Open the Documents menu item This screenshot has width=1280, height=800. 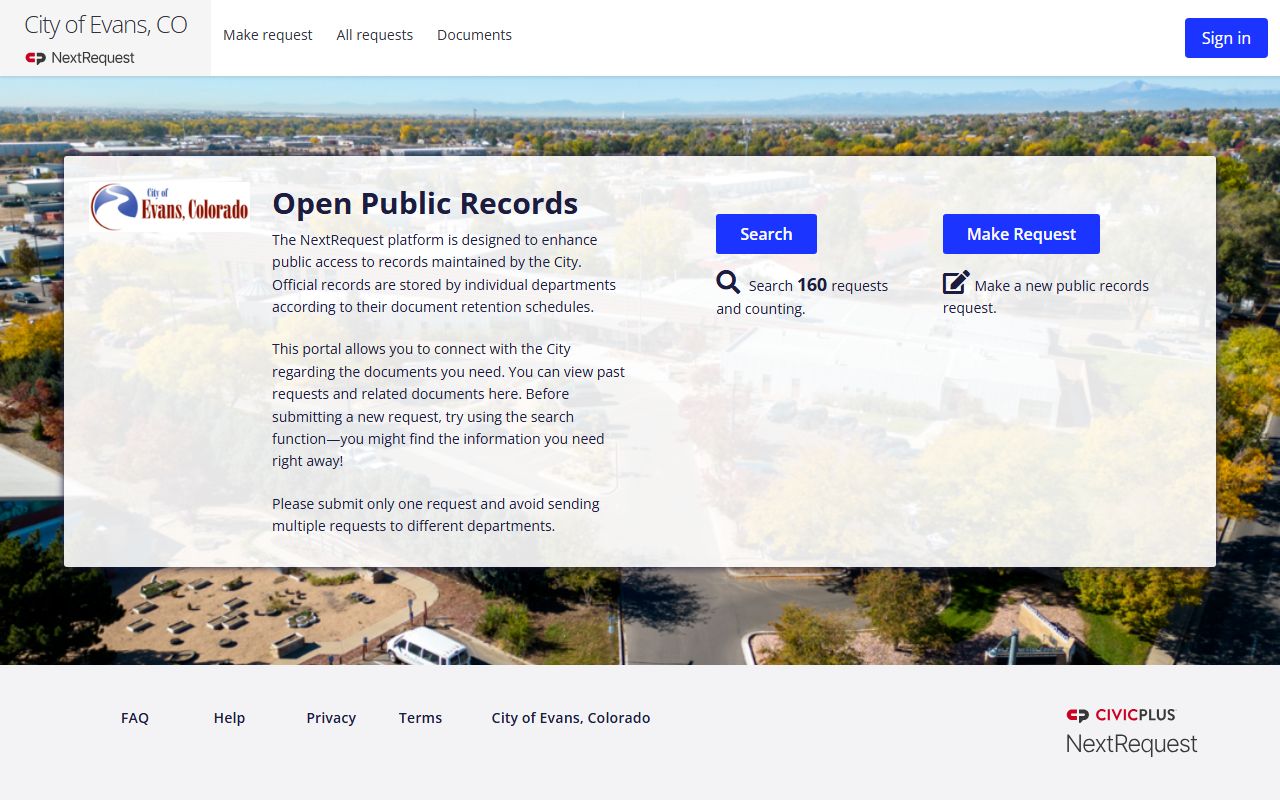point(474,35)
